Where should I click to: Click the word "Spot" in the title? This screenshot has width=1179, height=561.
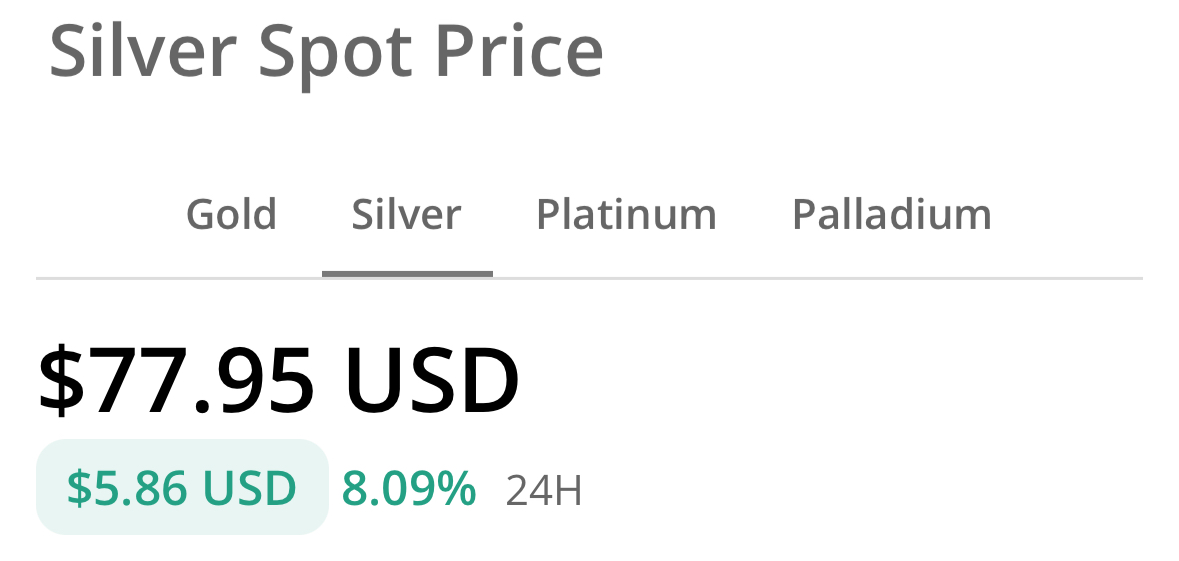pos(334,52)
